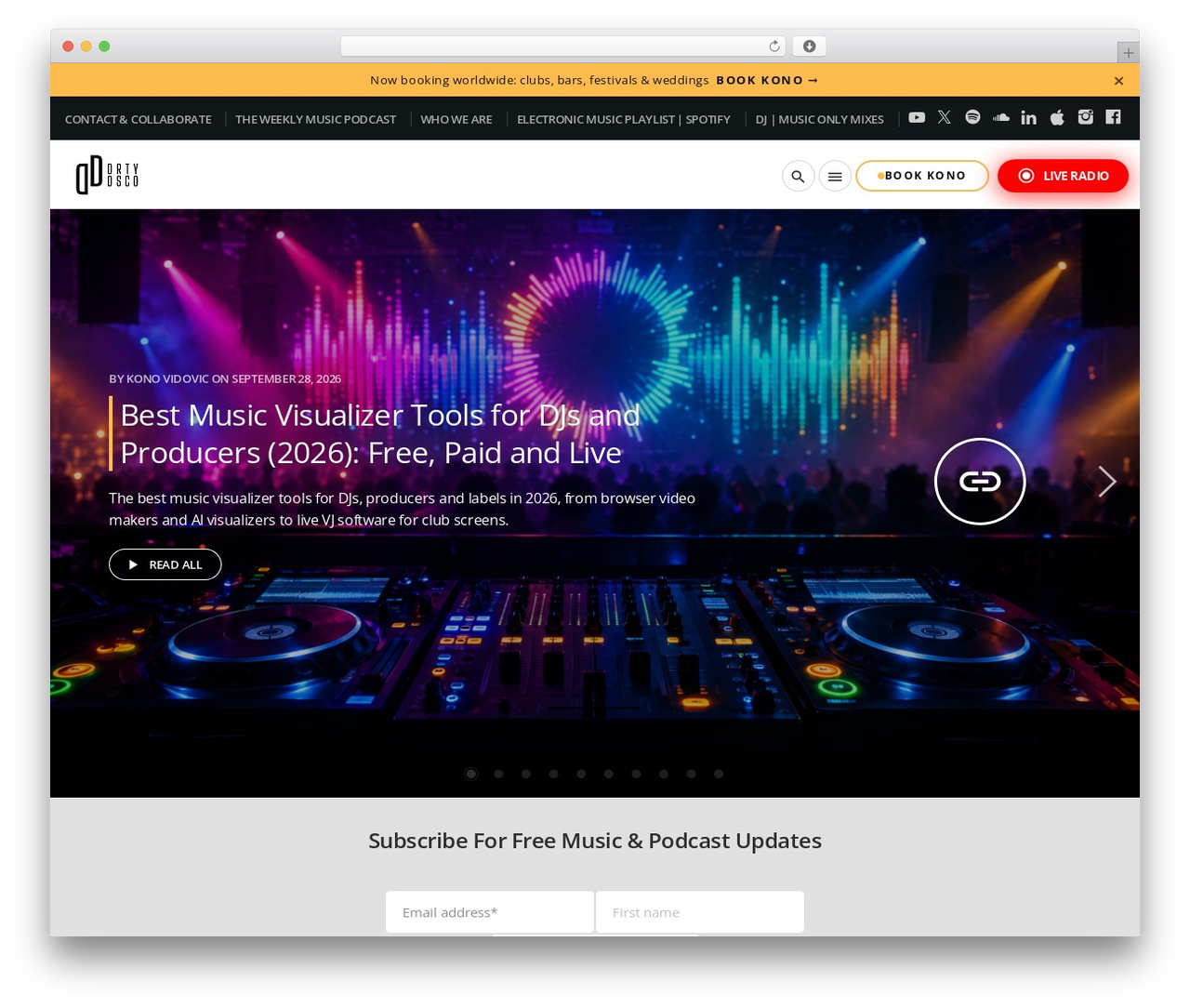
Task: Reload page using browser refresh icon
Action: point(774,46)
